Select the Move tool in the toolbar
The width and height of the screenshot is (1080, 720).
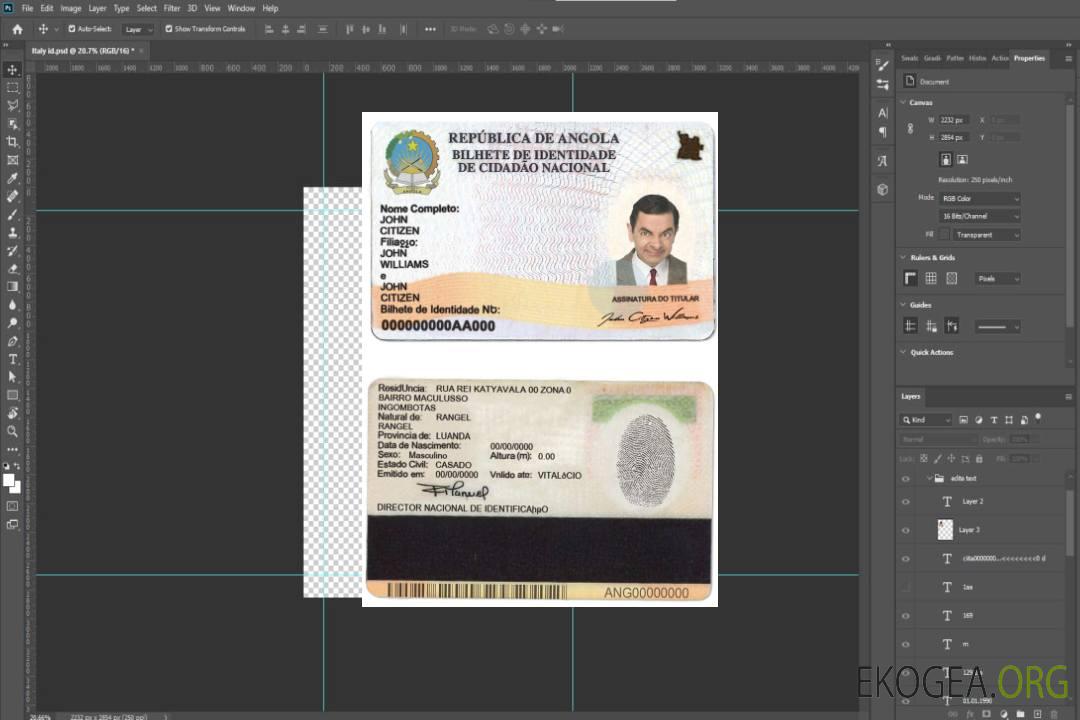[x=12, y=70]
